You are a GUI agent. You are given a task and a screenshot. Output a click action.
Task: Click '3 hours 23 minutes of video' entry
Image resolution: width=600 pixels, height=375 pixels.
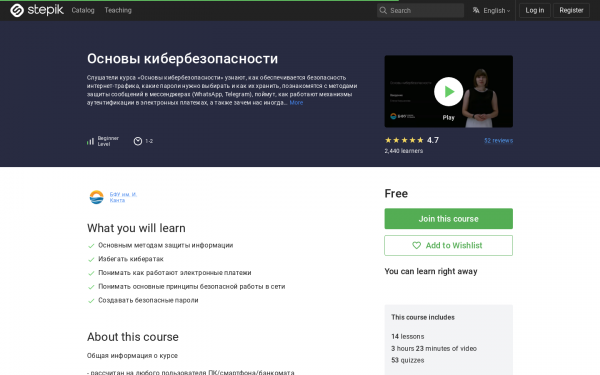pyautogui.click(x=434, y=348)
